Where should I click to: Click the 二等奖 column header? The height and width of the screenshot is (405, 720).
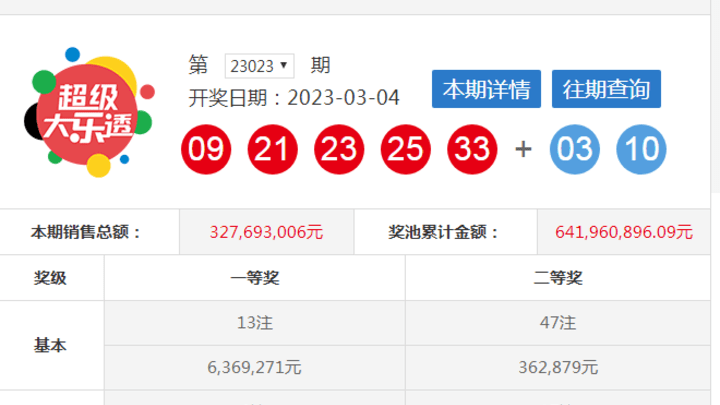(558, 278)
